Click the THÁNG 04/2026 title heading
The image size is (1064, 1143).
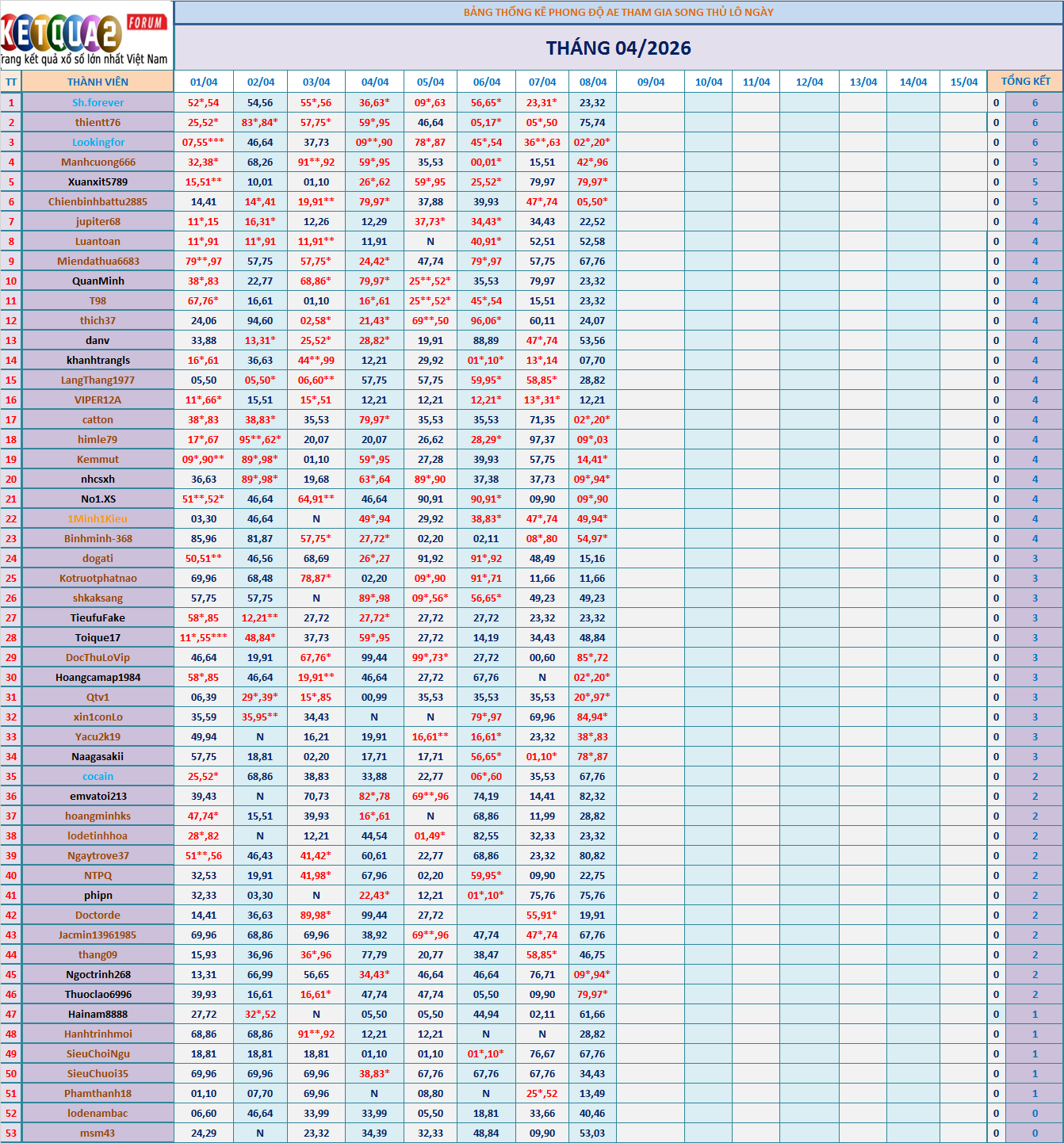coord(618,48)
